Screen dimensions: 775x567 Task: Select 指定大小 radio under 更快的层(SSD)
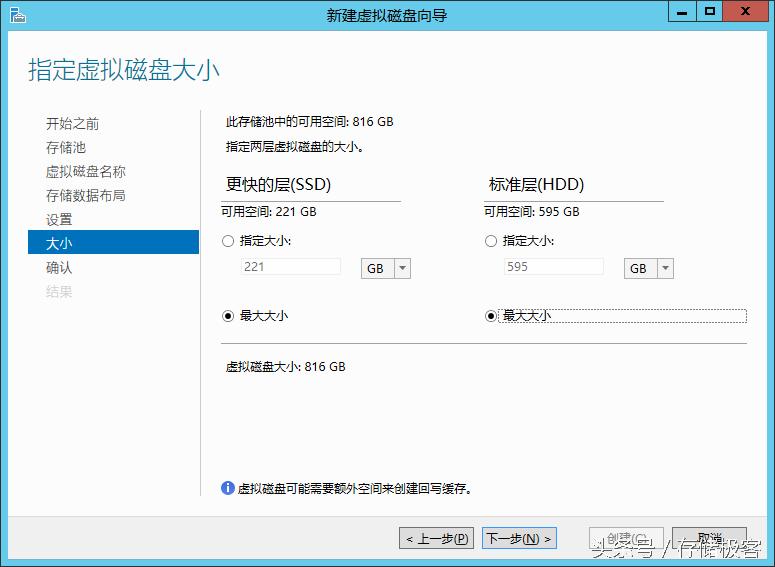click(x=228, y=241)
